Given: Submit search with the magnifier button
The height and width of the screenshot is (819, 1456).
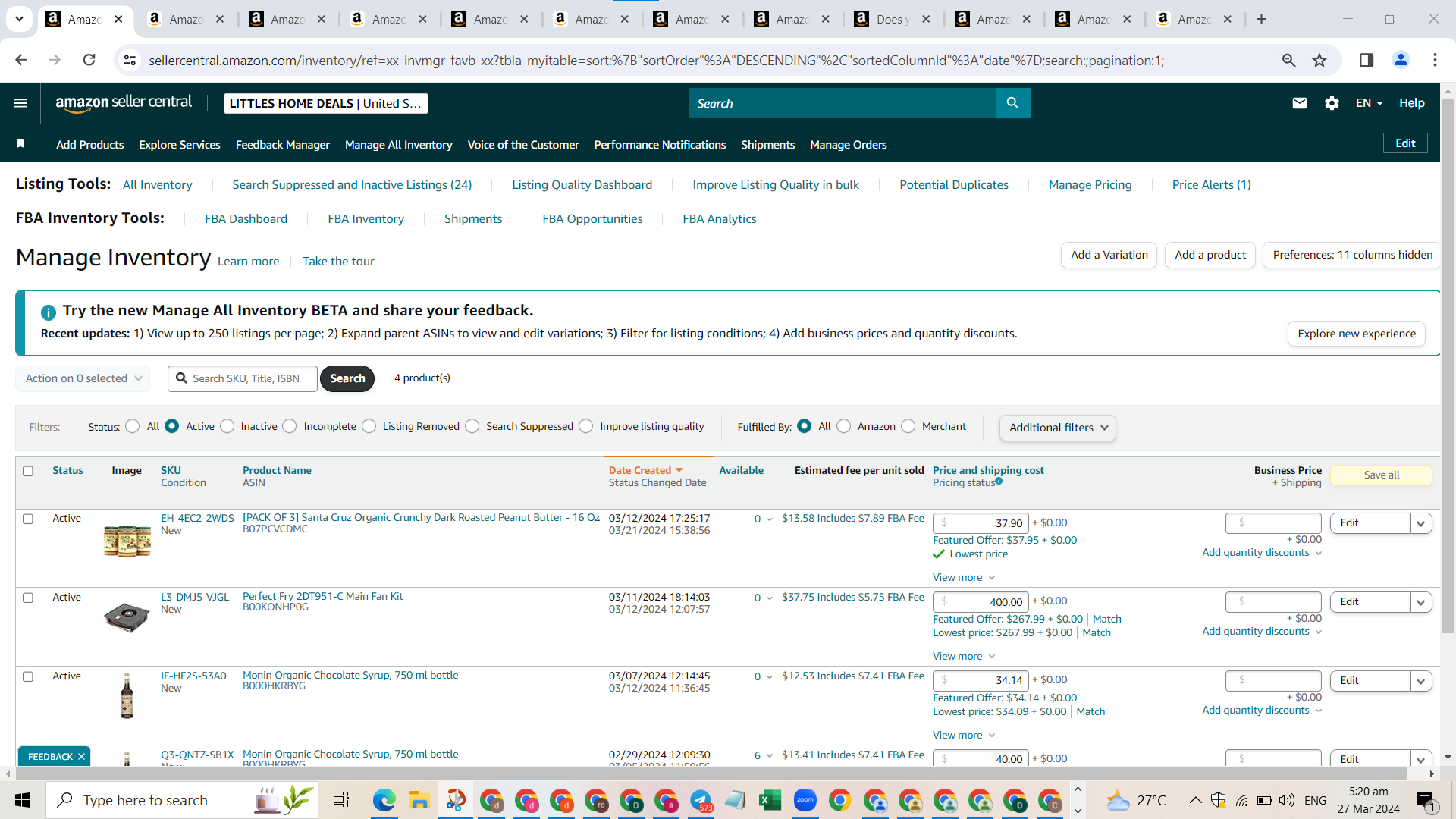Looking at the screenshot, I should click(x=1013, y=103).
